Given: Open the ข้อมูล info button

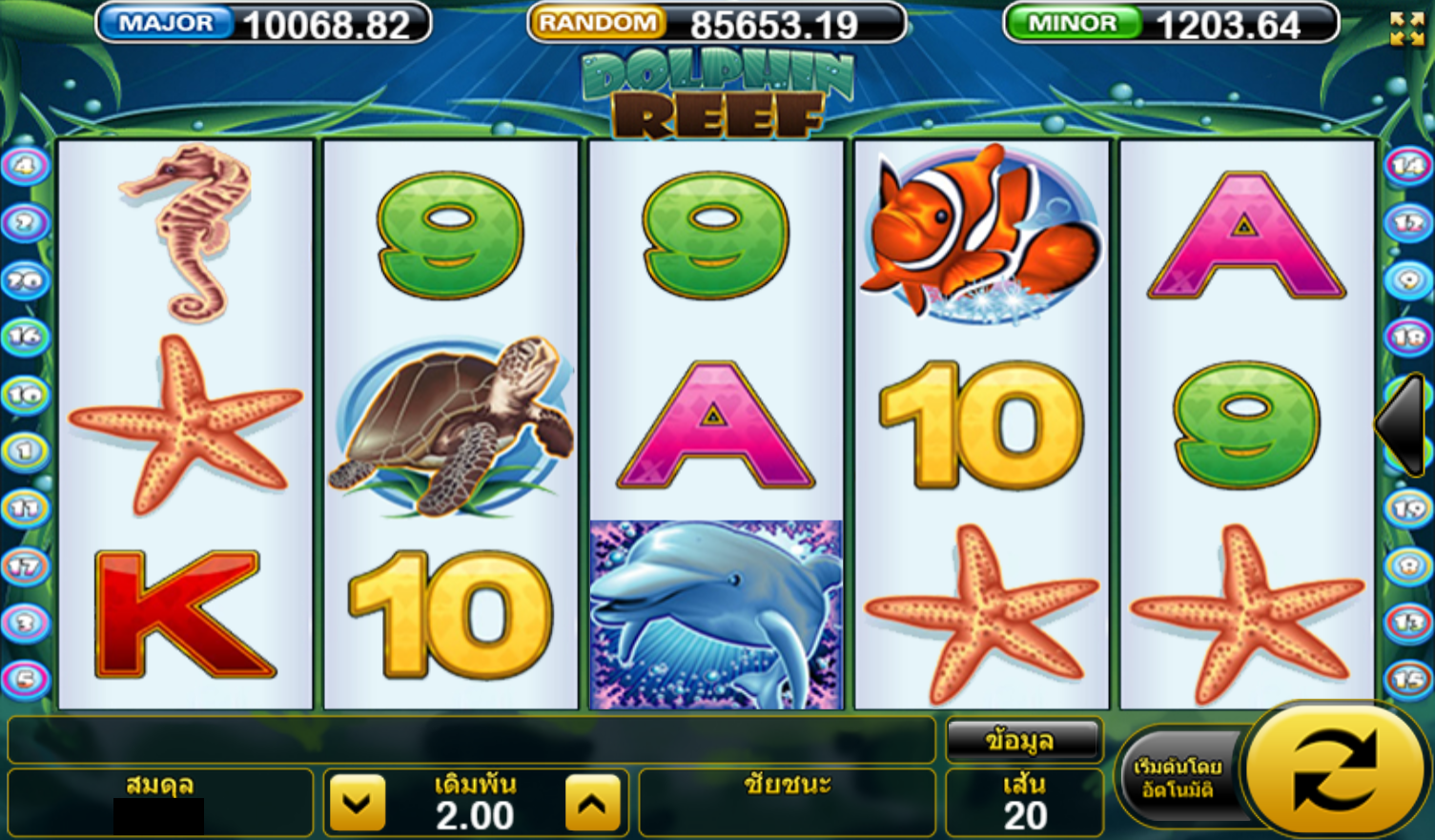Looking at the screenshot, I should click(1024, 739).
